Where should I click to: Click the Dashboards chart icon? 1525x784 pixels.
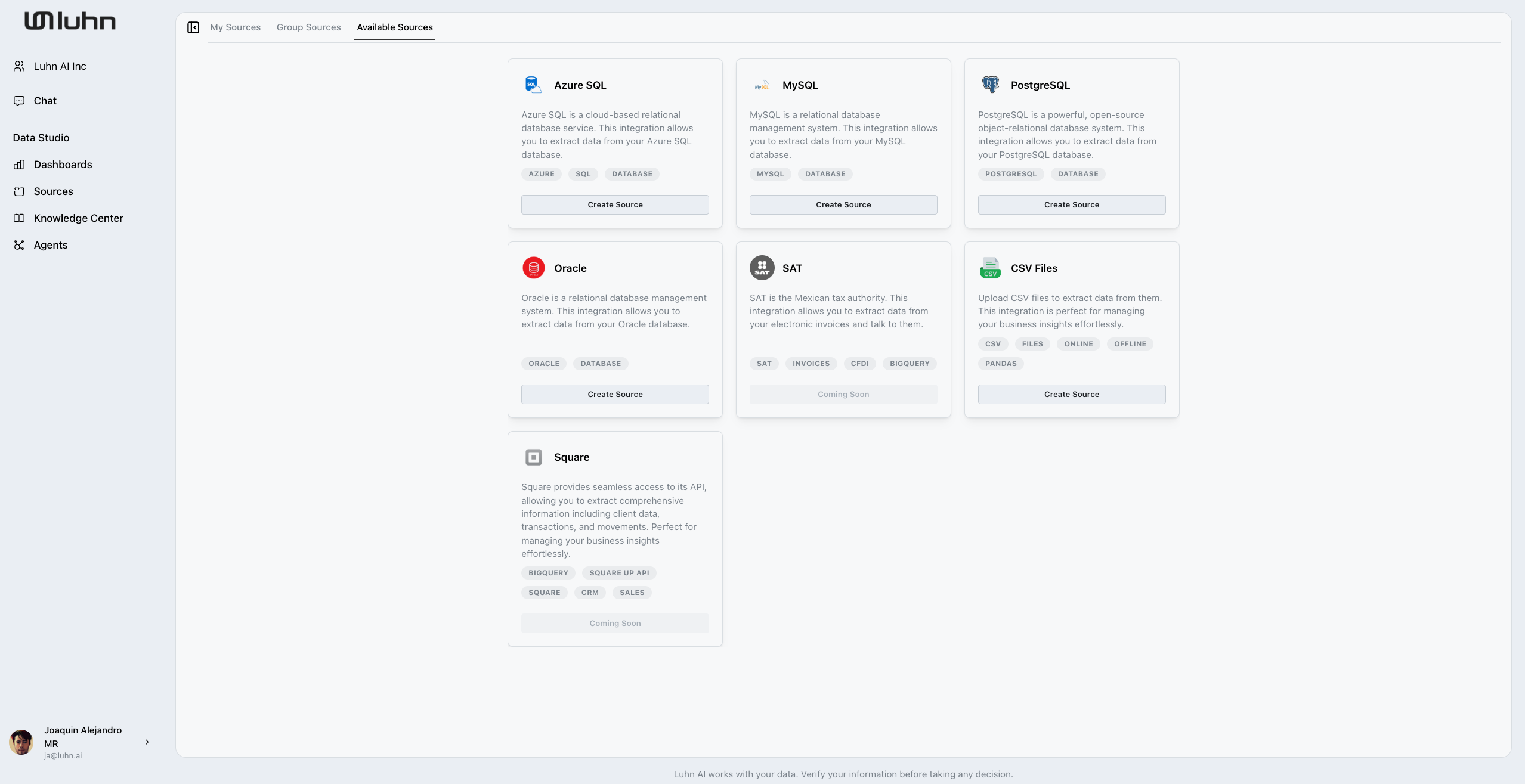point(19,165)
